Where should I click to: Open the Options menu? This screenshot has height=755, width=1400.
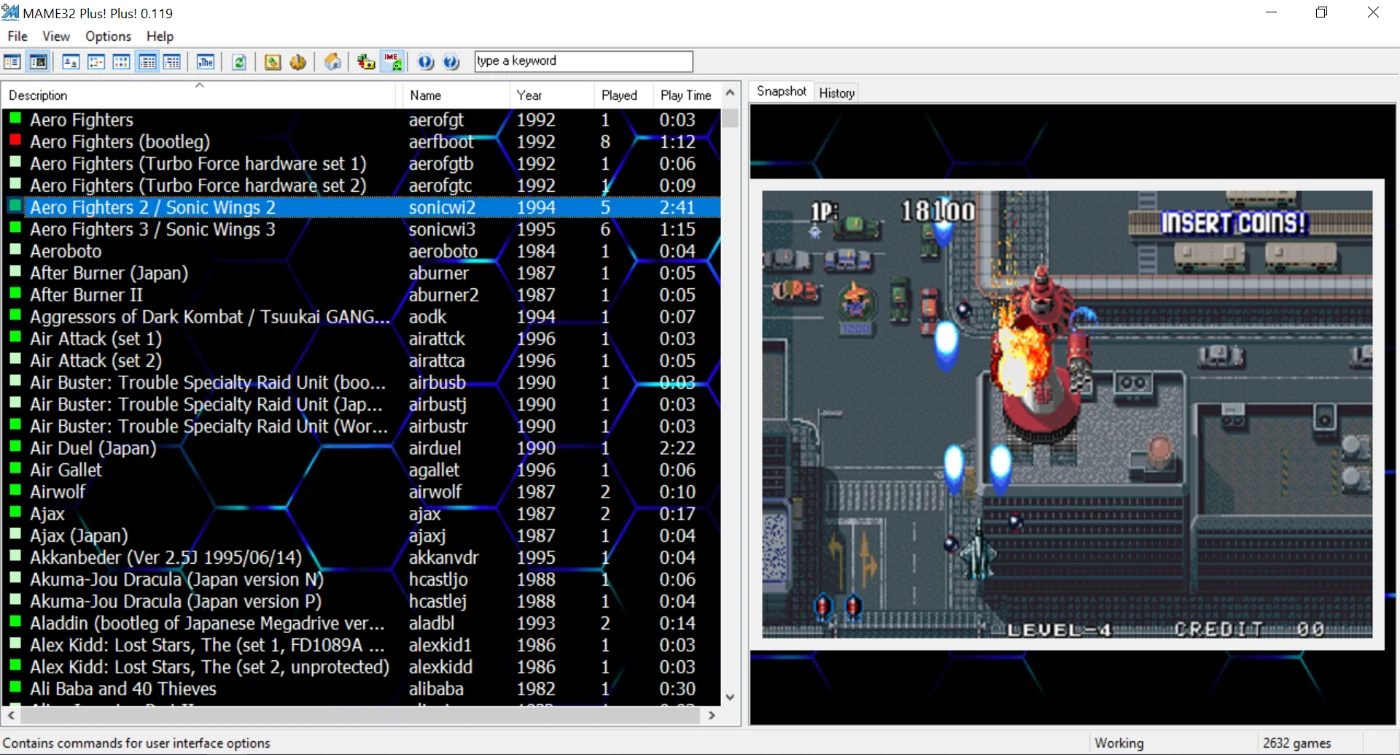(108, 36)
